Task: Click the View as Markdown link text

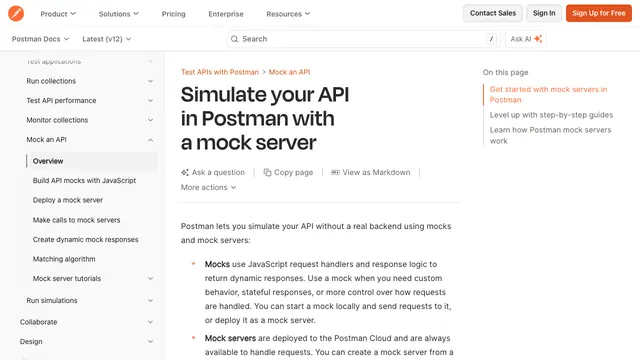Action: coord(376,172)
